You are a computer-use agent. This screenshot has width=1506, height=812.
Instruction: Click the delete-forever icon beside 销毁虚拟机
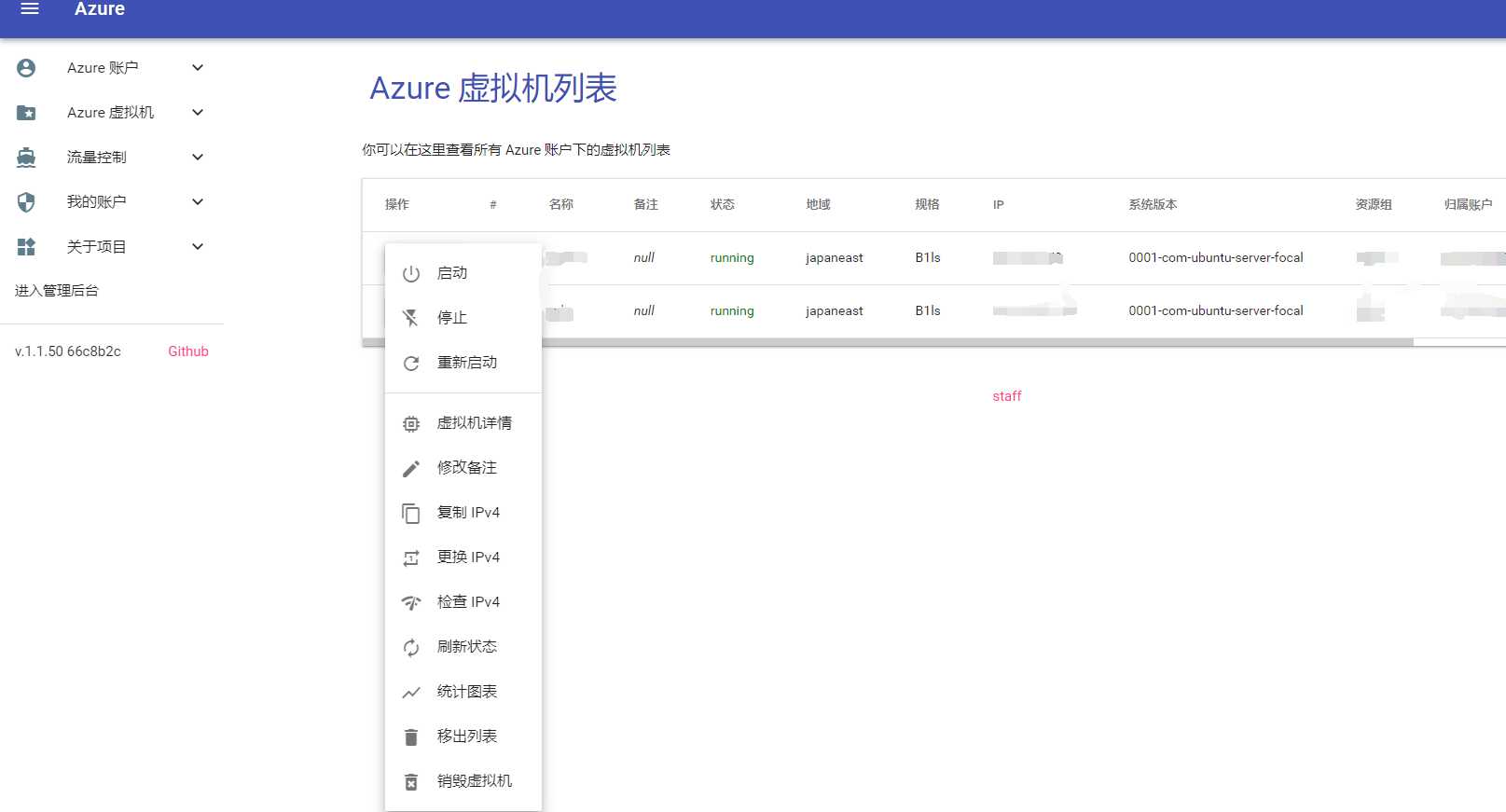(411, 782)
